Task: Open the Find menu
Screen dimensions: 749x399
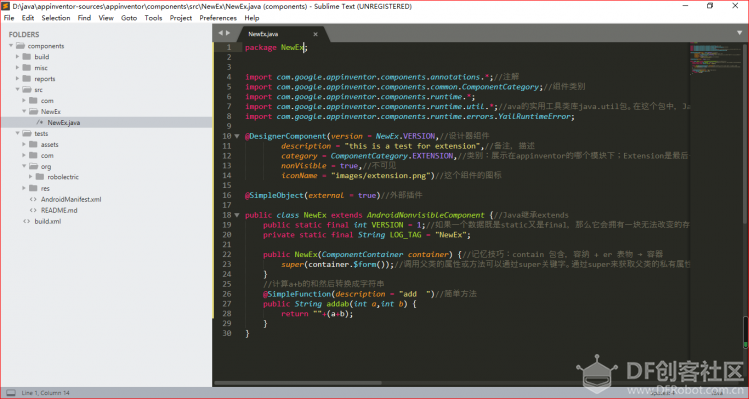Action: [84, 18]
